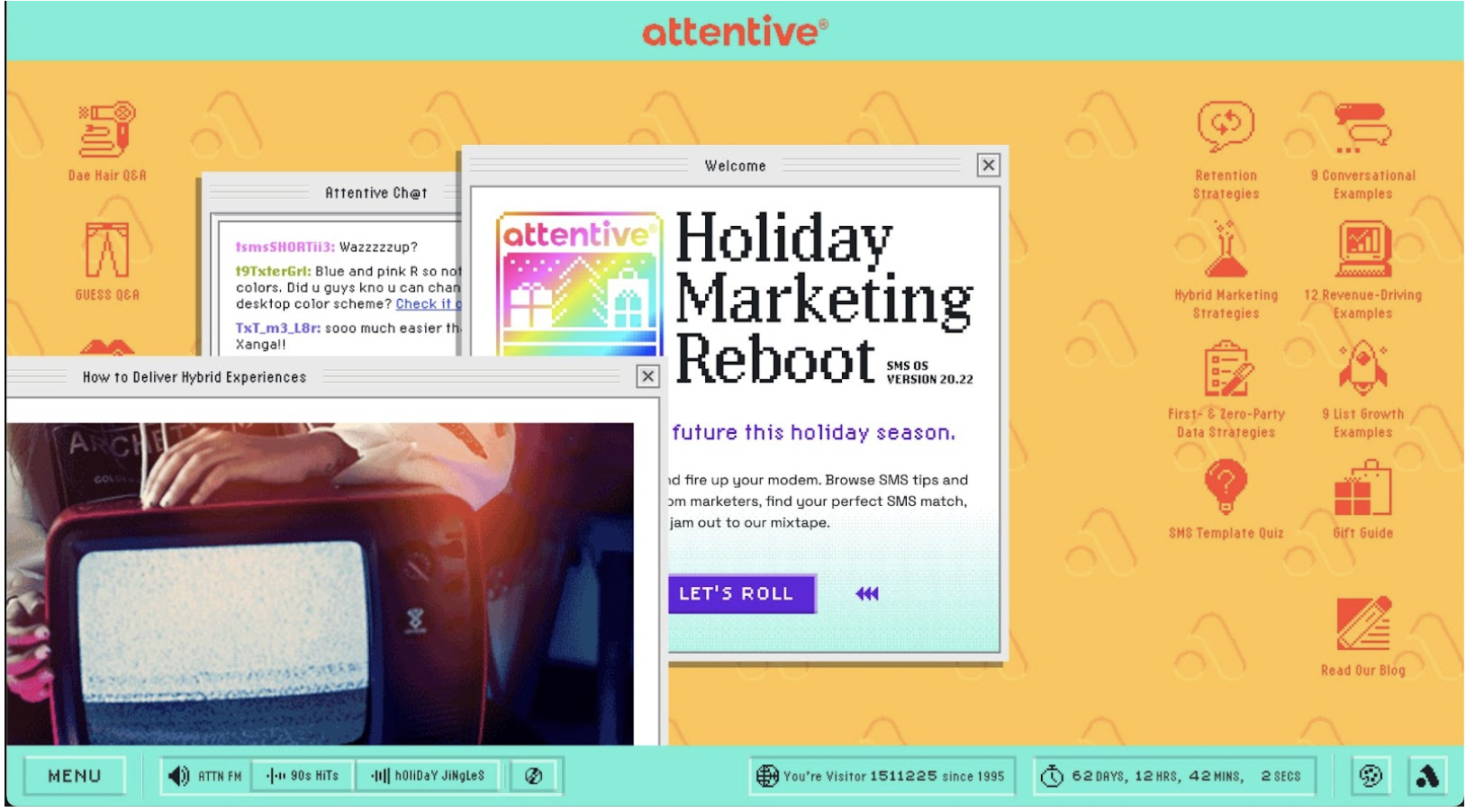Click the countdown timer clock icon
This screenshot has width=1466, height=812.
1052,776
